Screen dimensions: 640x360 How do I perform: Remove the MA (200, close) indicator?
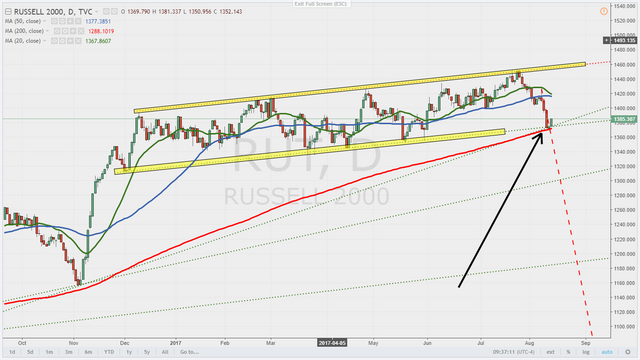click(81, 31)
